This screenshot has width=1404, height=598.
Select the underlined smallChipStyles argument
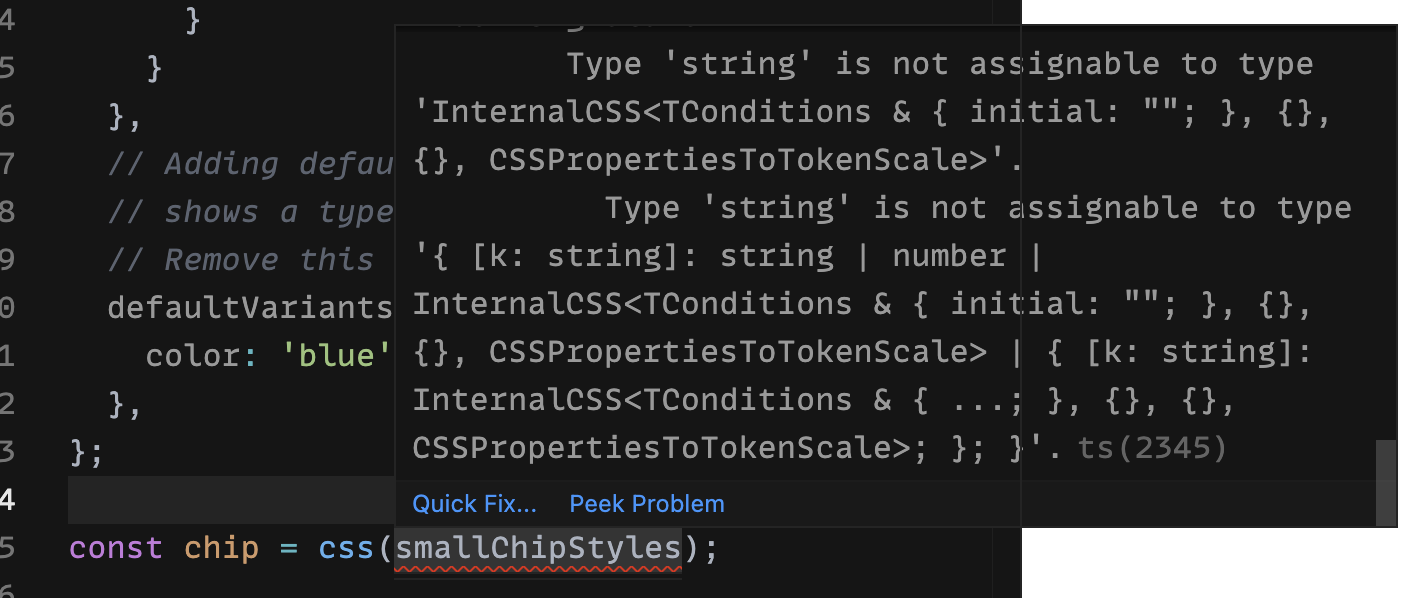coord(538,547)
